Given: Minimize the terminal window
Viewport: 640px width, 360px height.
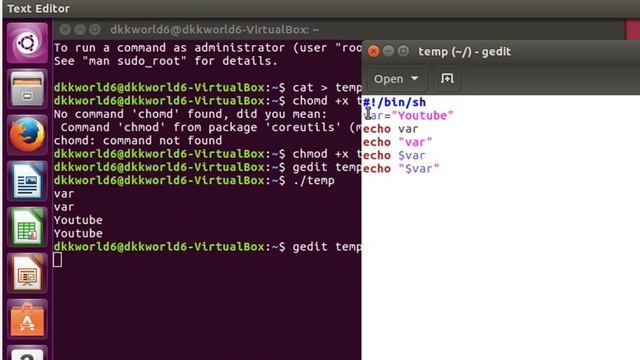Looking at the screenshot, I should point(80,29).
